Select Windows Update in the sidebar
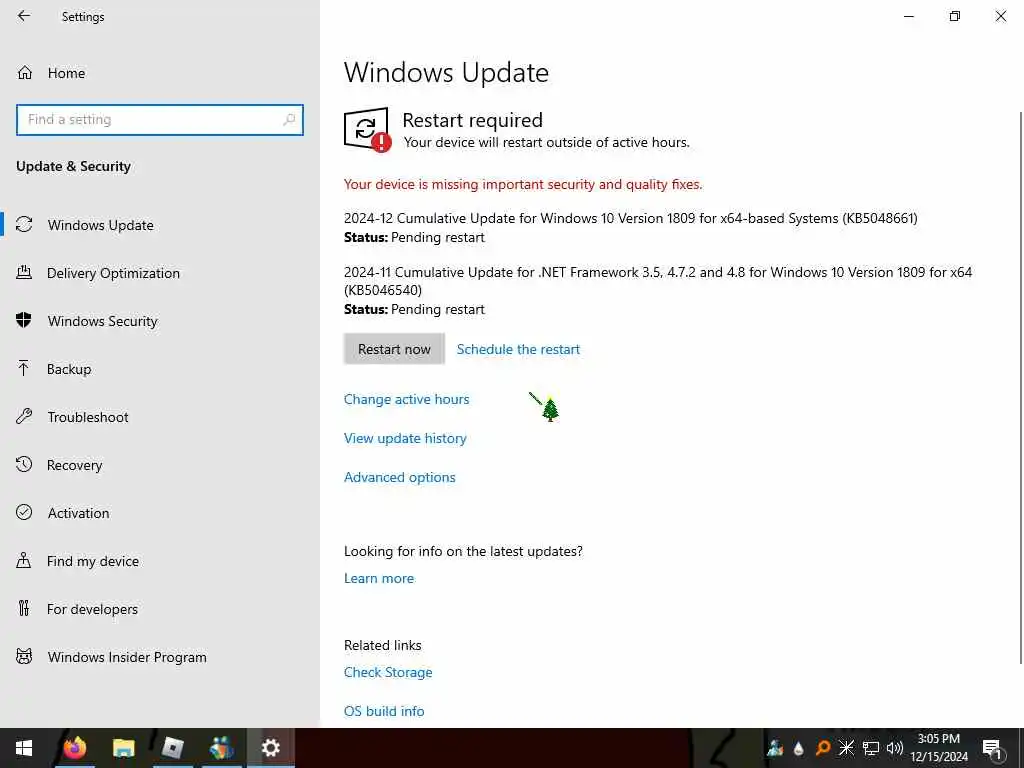This screenshot has height=768, width=1024. [101, 225]
